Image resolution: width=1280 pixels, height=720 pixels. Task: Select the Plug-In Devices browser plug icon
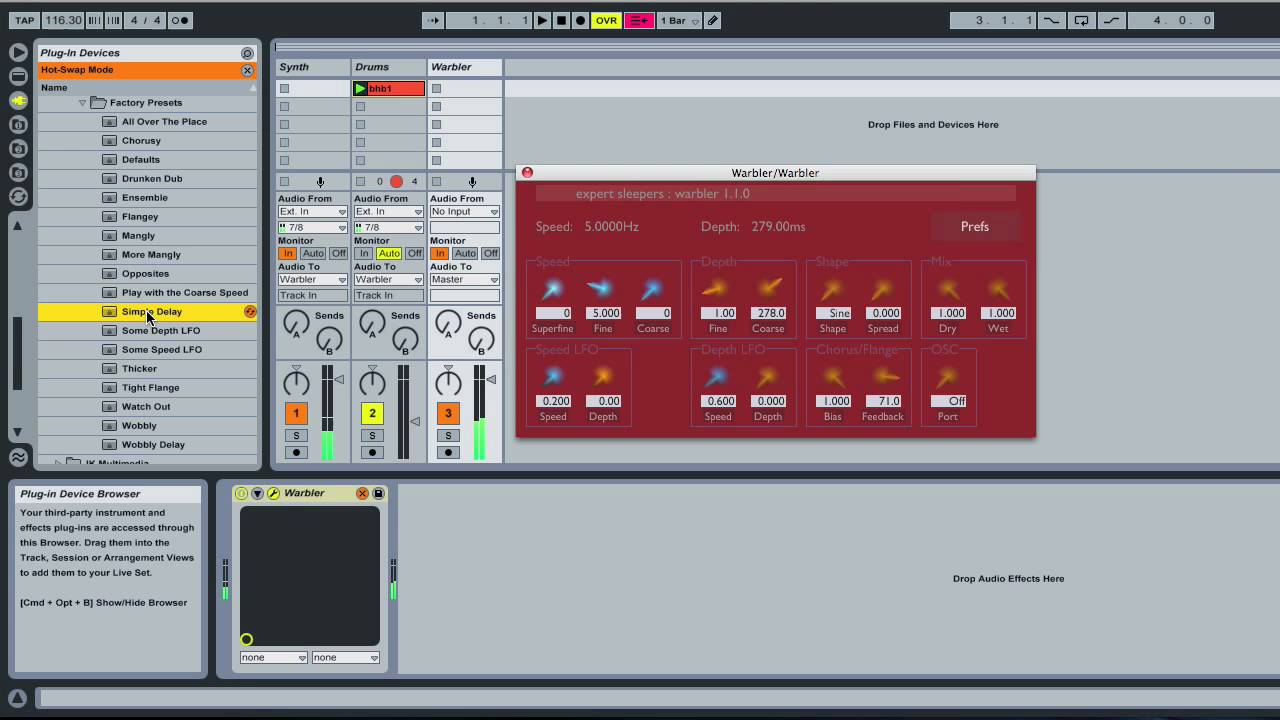[x=18, y=100]
